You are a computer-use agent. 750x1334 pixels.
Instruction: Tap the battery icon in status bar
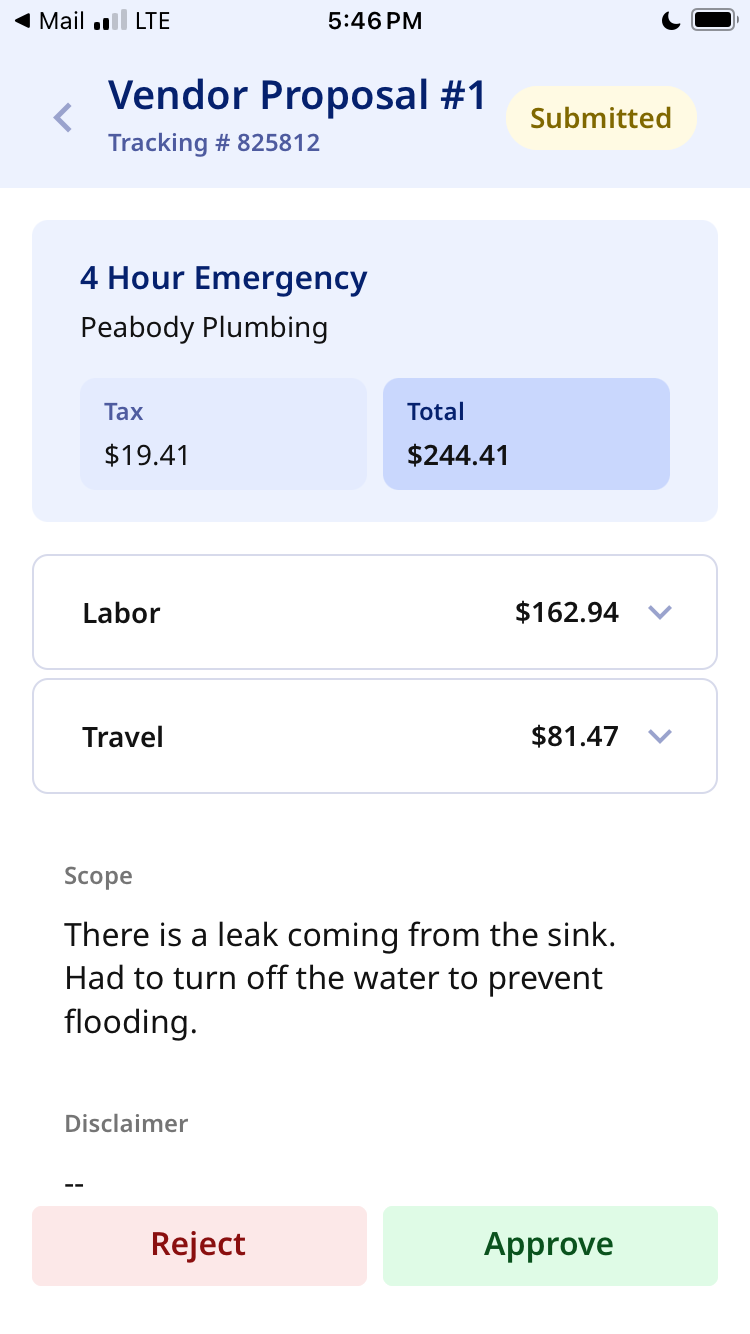pyautogui.click(x=714, y=20)
